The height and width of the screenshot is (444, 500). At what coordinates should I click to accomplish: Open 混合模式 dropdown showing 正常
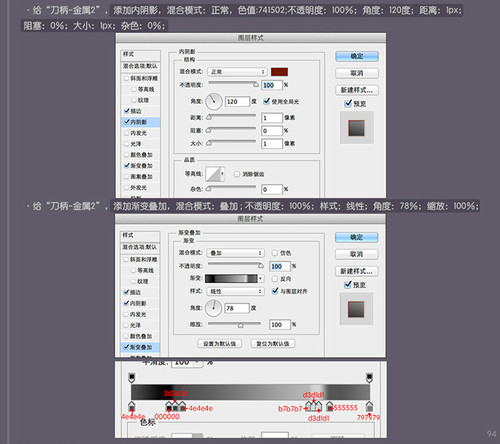tap(237, 72)
